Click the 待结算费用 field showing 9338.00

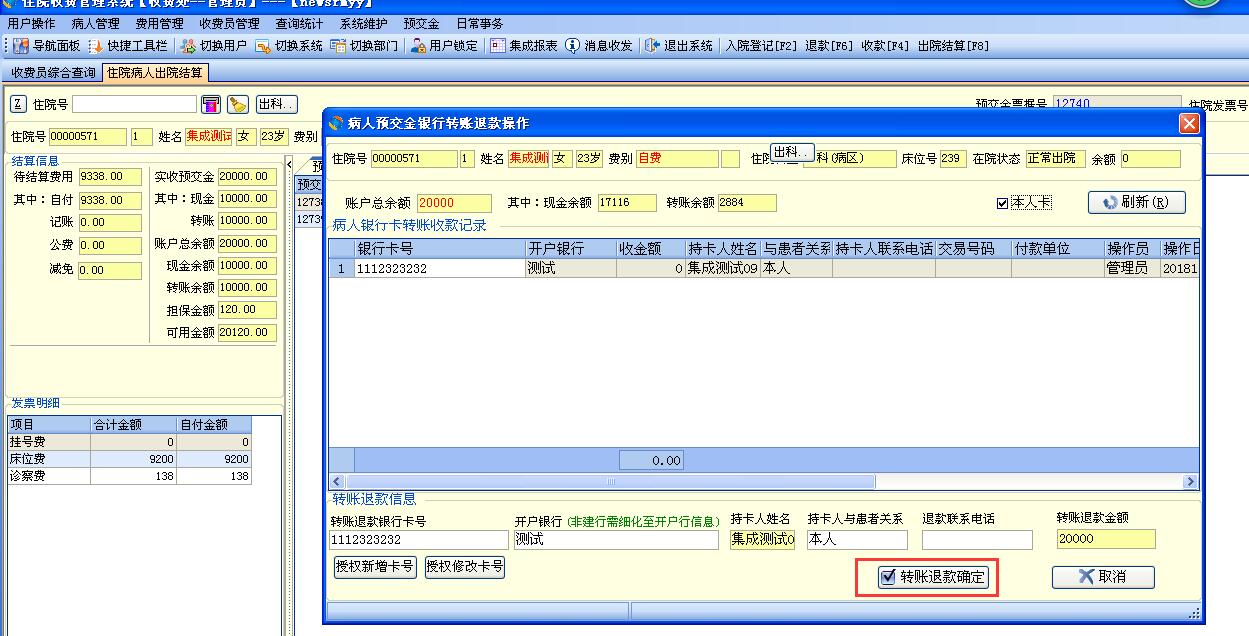click(110, 177)
